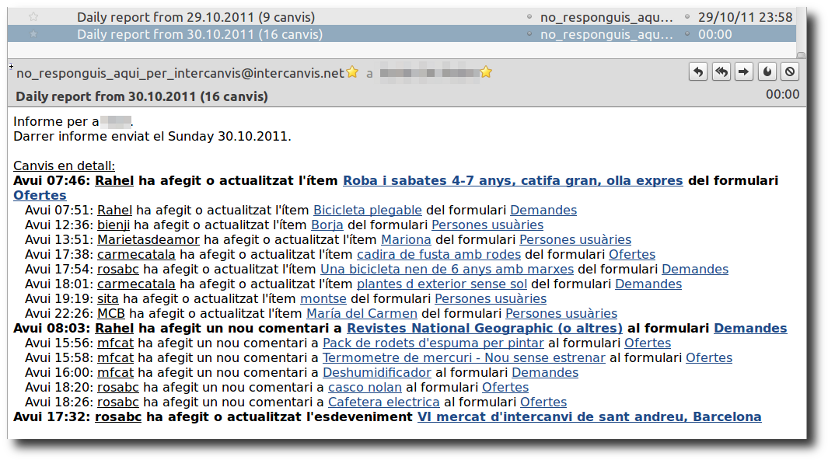Toggle star on 29.10.2011 daily report row
The width and height of the screenshot is (830, 462).
[x=34, y=17]
